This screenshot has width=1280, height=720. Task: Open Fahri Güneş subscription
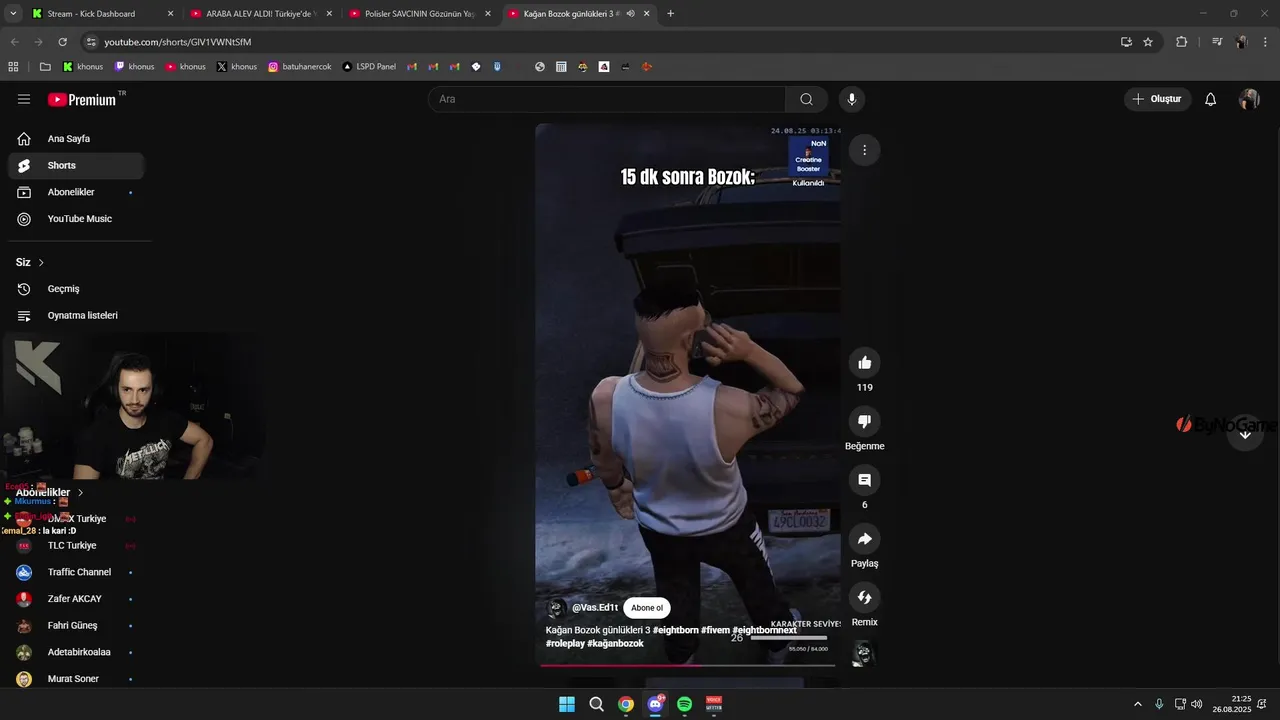tap(76, 626)
